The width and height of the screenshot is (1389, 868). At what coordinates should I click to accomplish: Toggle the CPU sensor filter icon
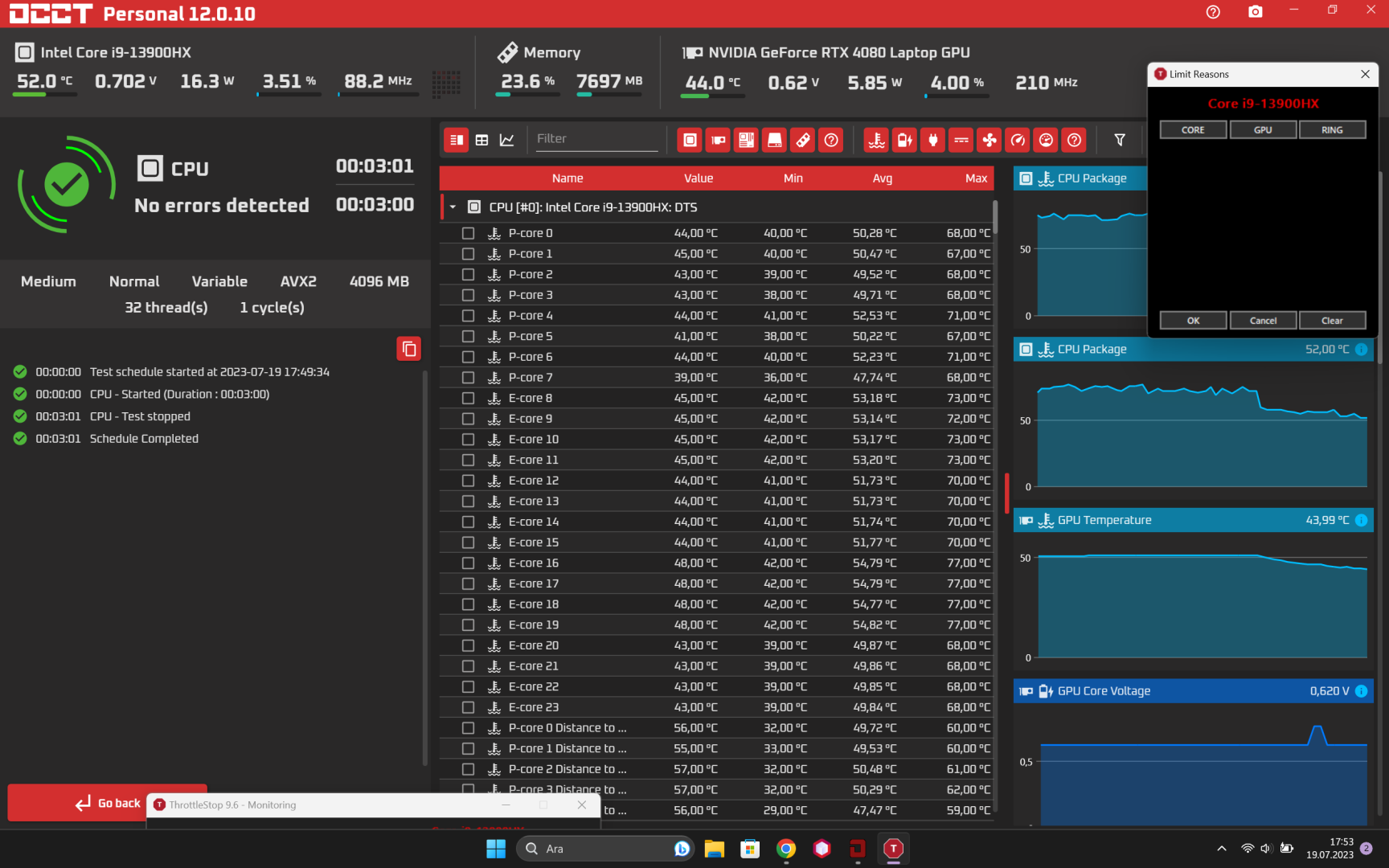[x=690, y=140]
